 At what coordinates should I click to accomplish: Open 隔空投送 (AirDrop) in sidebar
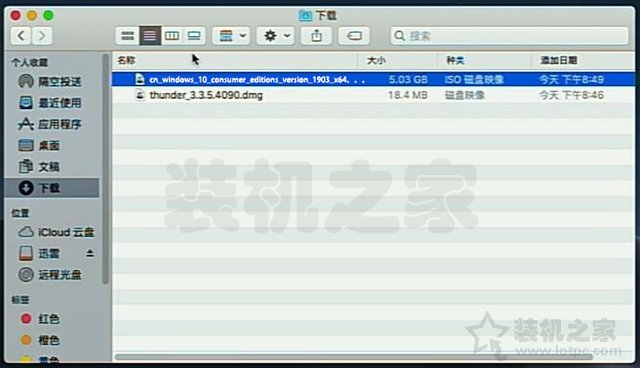pyautogui.click(x=51, y=82)
